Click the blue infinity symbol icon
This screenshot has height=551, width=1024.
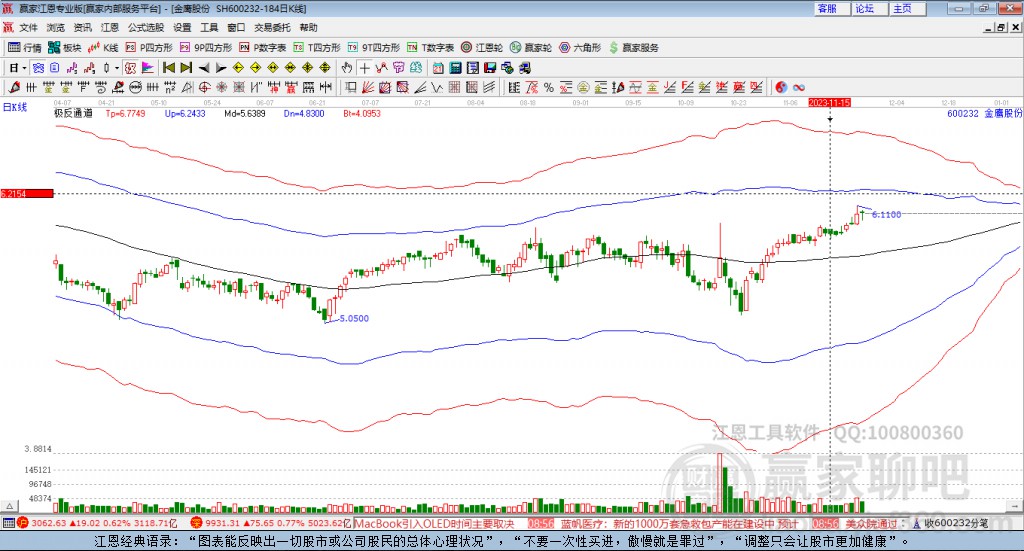coord(799,87)
